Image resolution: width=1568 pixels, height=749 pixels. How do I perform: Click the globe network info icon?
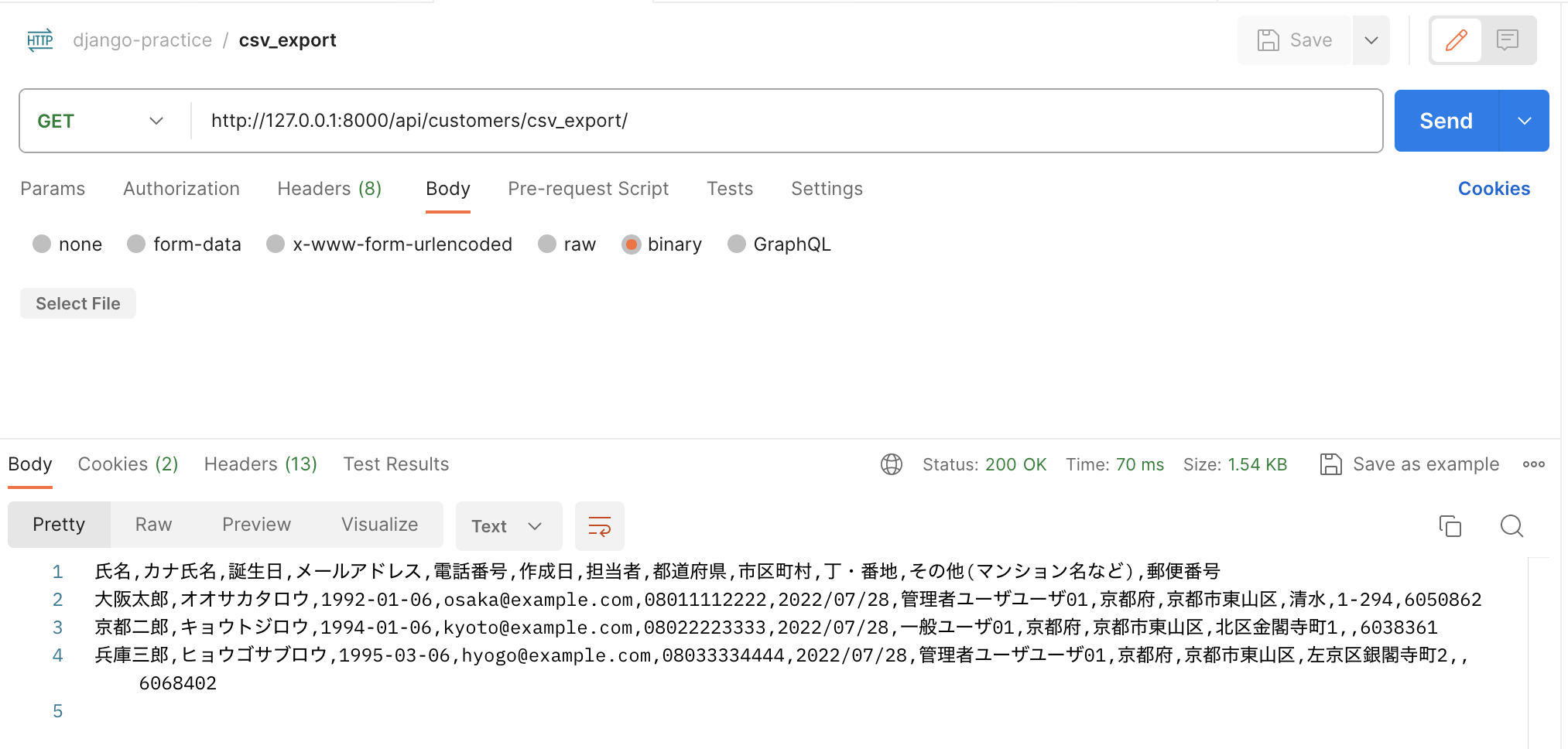click(891, 463)
